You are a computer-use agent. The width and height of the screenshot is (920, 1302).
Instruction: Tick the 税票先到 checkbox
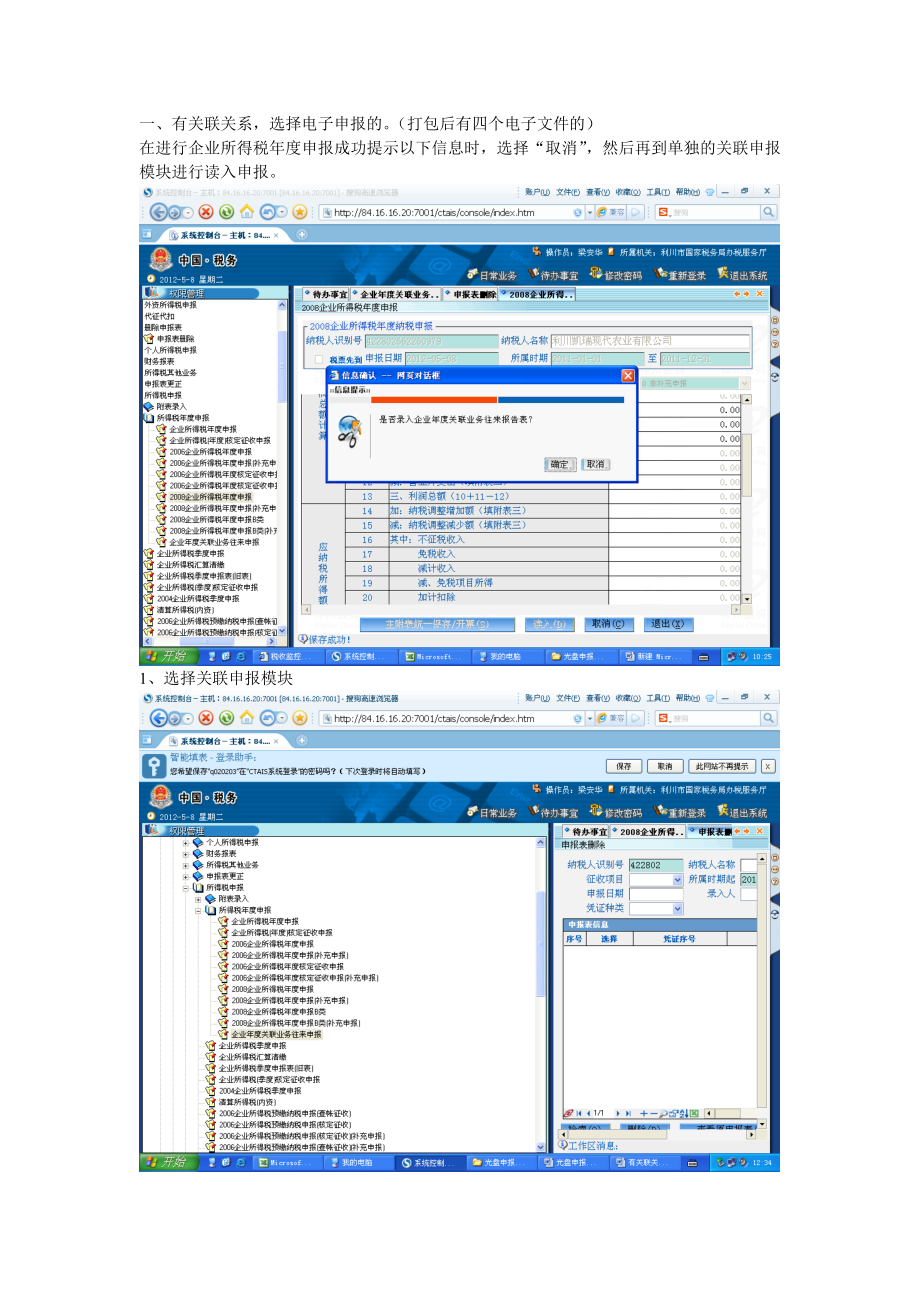[319, 359]
